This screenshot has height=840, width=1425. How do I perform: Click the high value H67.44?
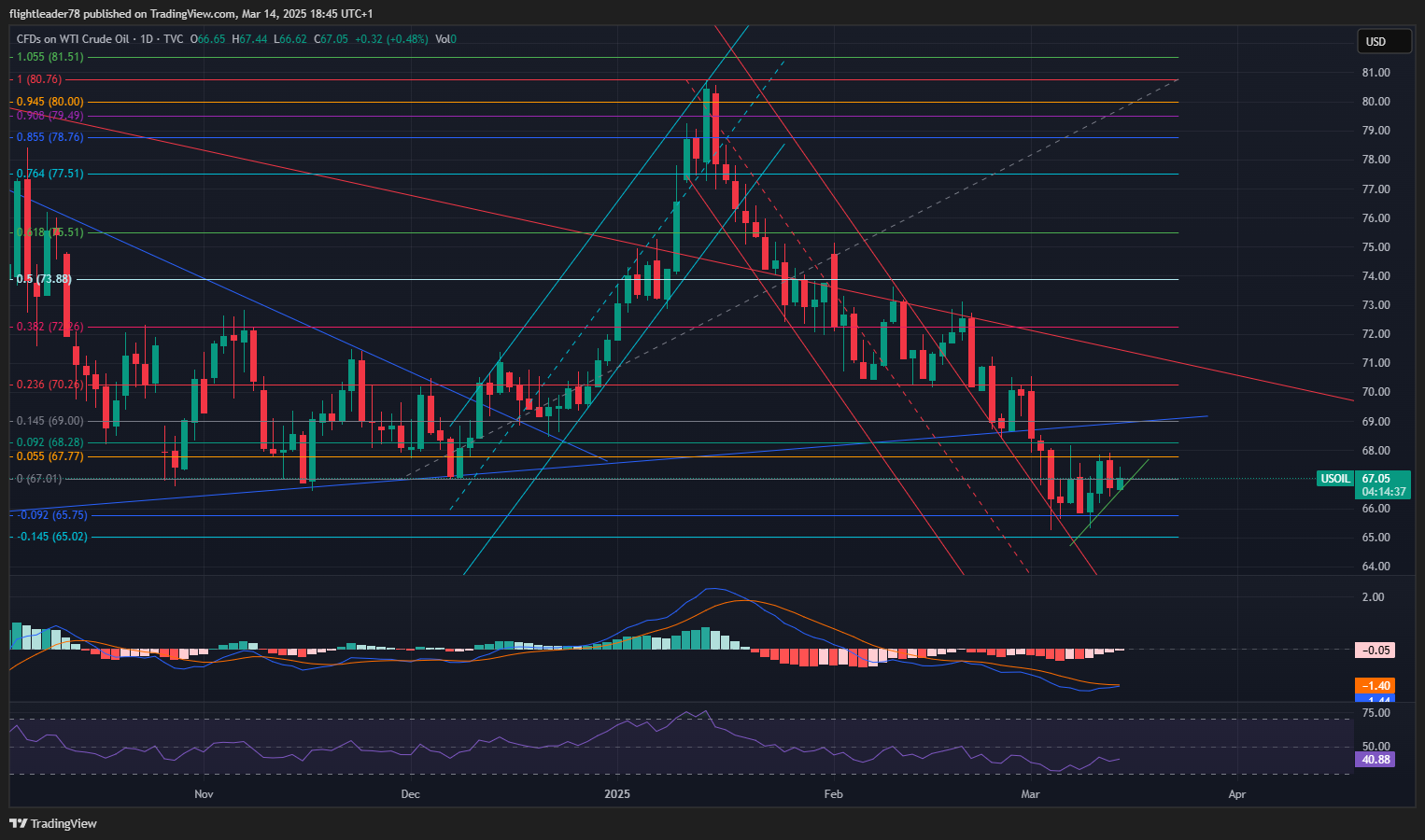point(250,39)
